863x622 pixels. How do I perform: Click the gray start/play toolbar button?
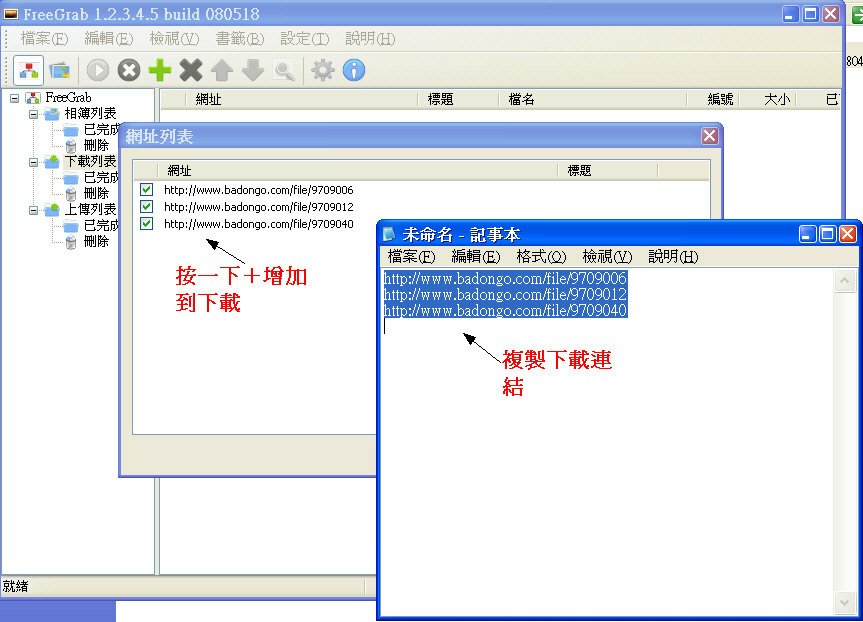point(98,70)
